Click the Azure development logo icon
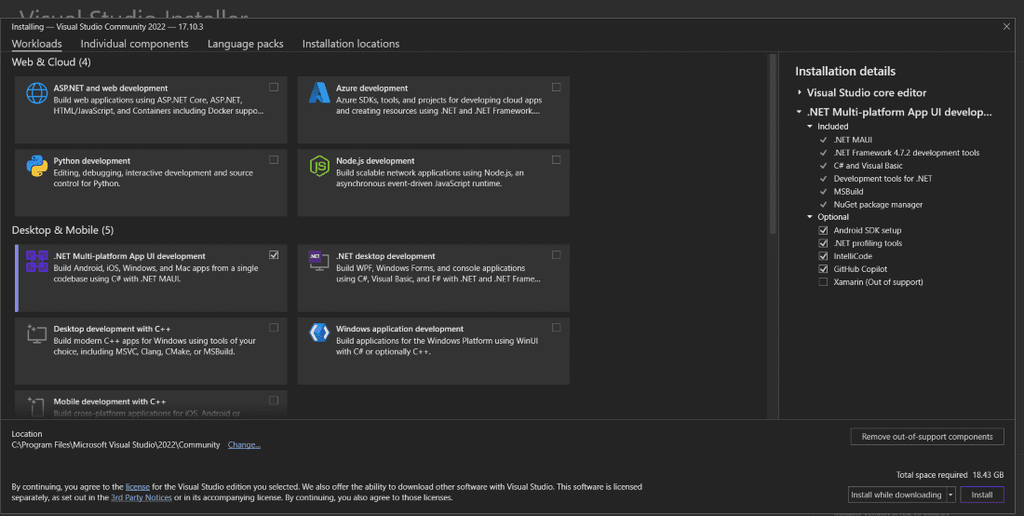Screen dimensions: 1024x516 [319, 93]
